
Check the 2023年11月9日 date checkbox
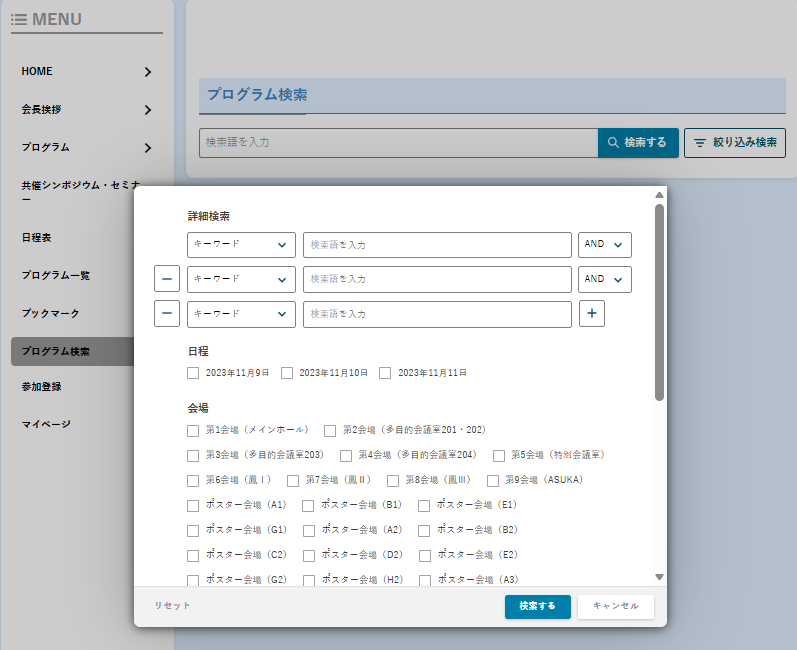click(x=193, y=373)
